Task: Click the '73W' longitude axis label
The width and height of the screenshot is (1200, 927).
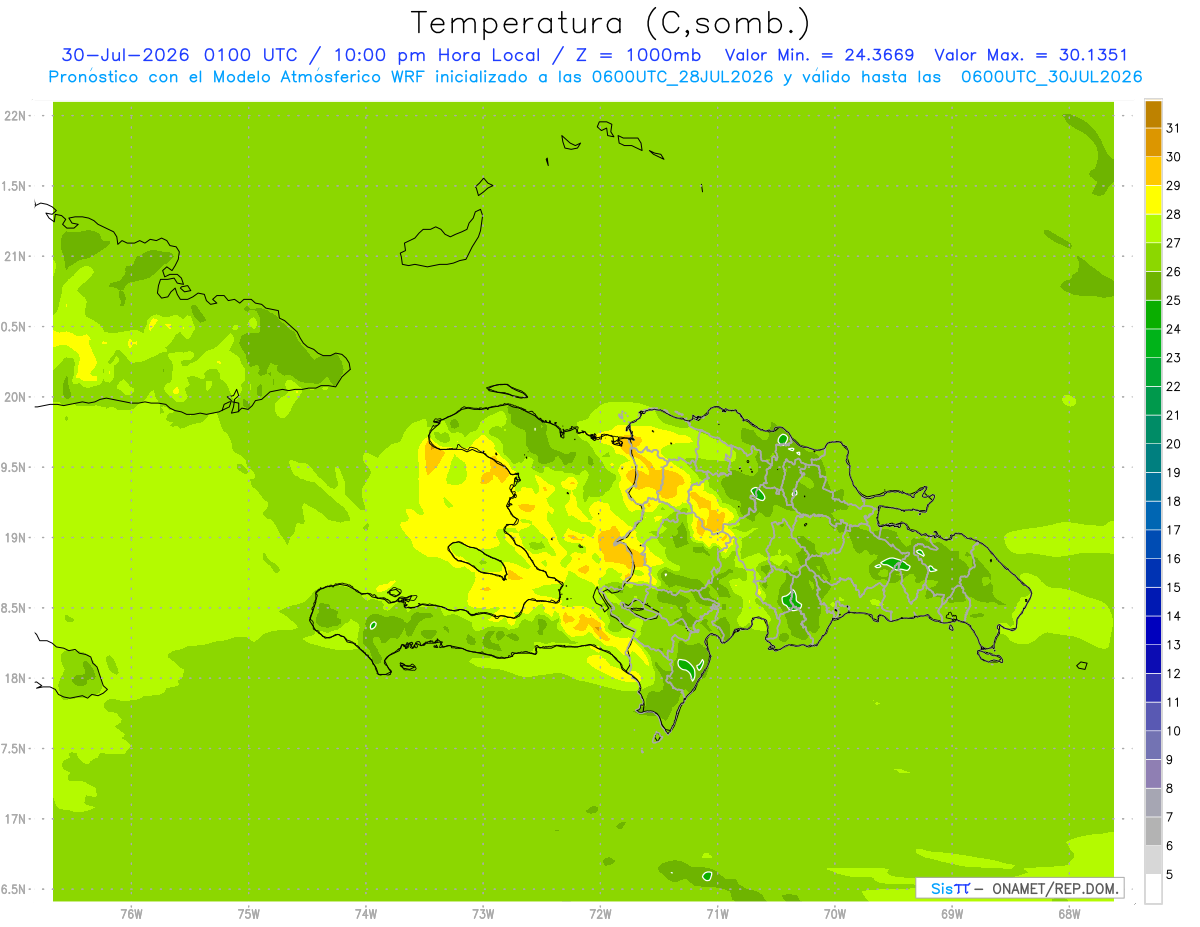Action: pyautogui.click(x=483, y=914)
